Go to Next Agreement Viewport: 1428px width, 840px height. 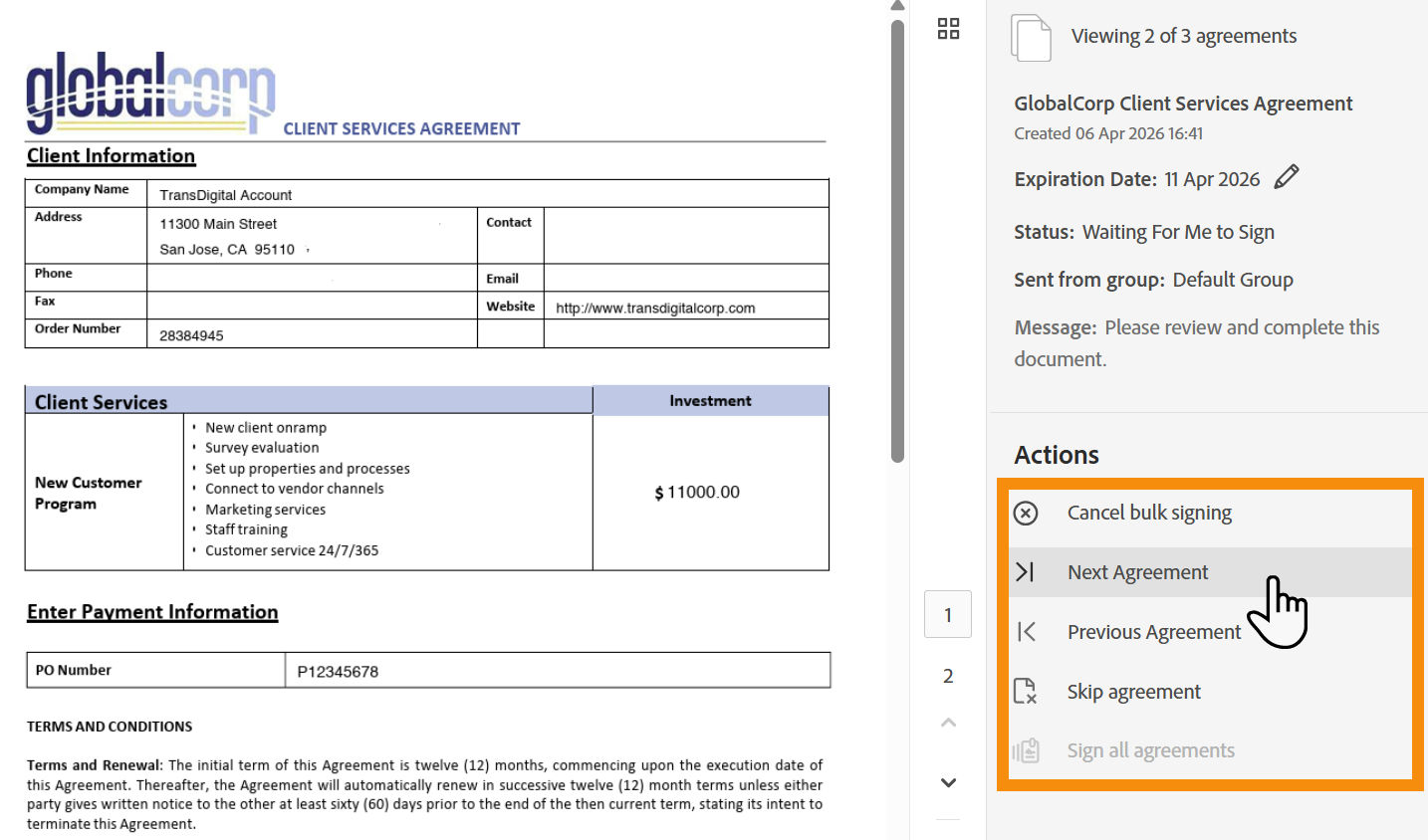(1137, 572)
